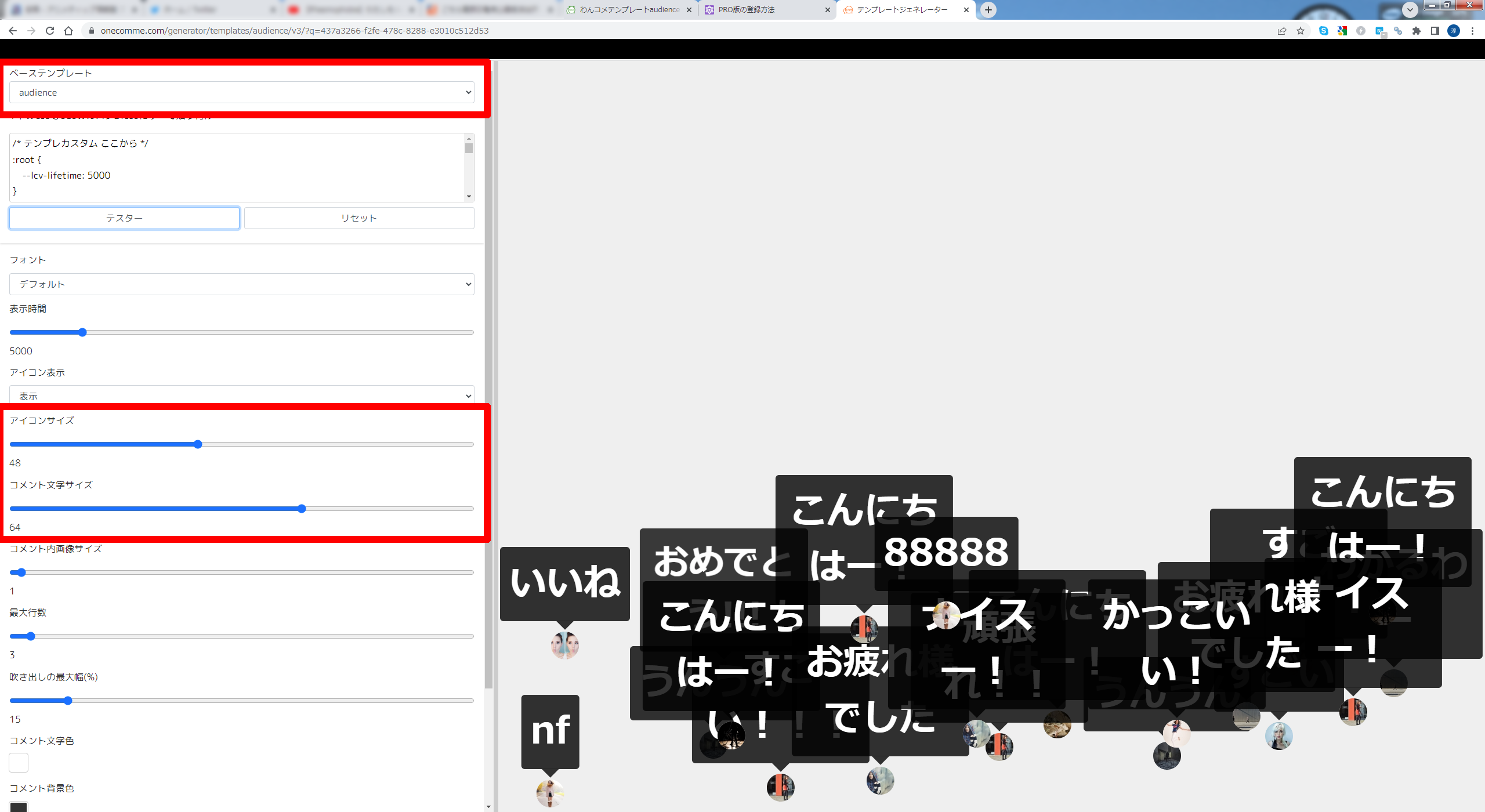
Task: Click the いいね comment bubble
Action: [565, 584]
